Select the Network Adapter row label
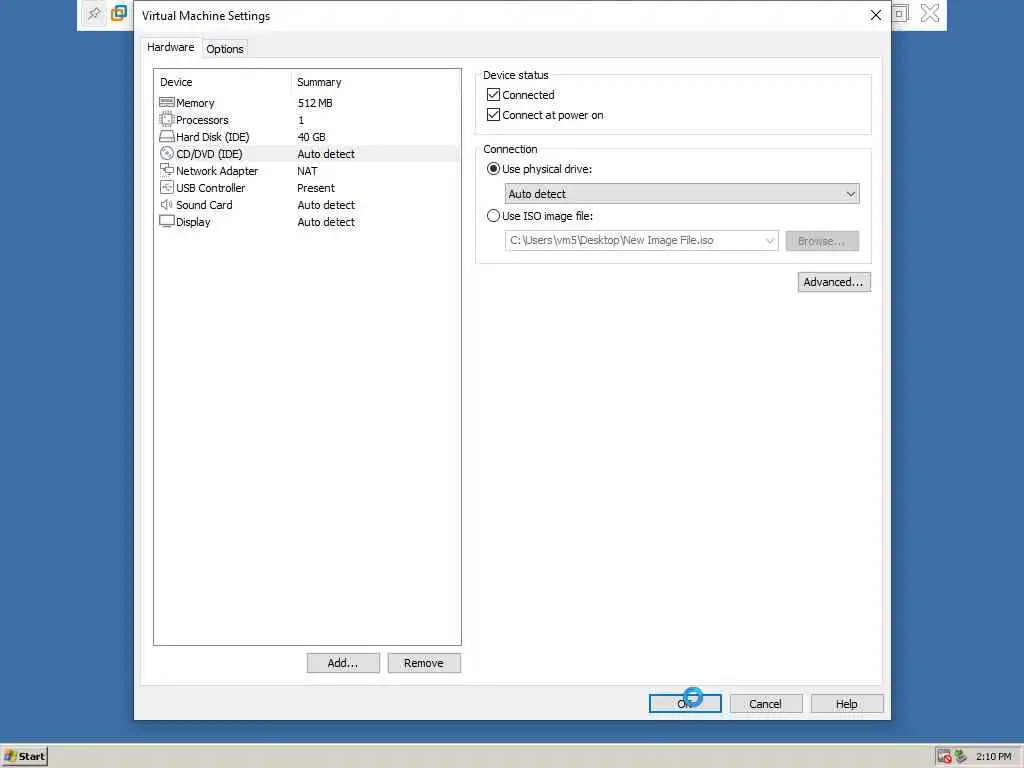 click(217, 170)
